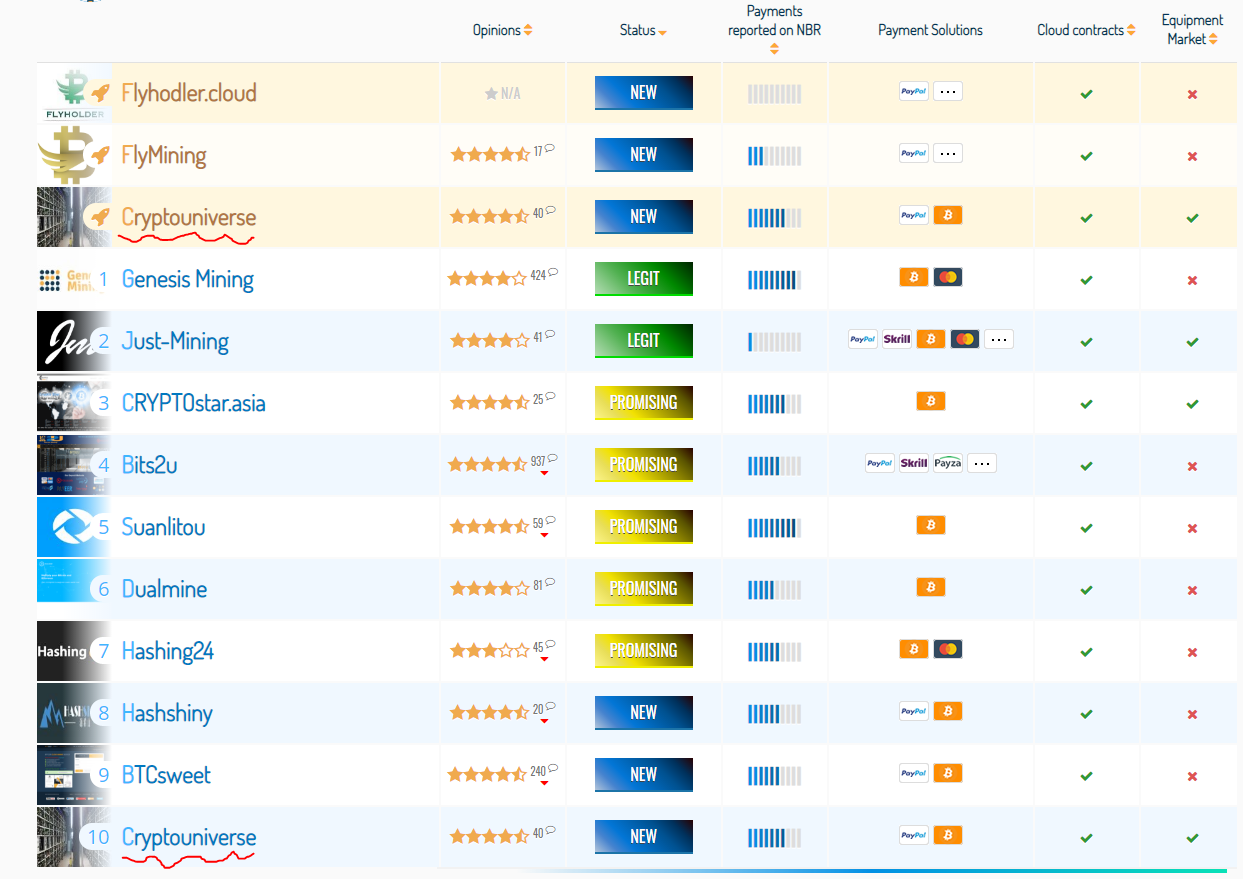Sort by Opinions using its header arrows
Image resolution: width=1243 pixels, height=879 pixels.
click(528, 30)
